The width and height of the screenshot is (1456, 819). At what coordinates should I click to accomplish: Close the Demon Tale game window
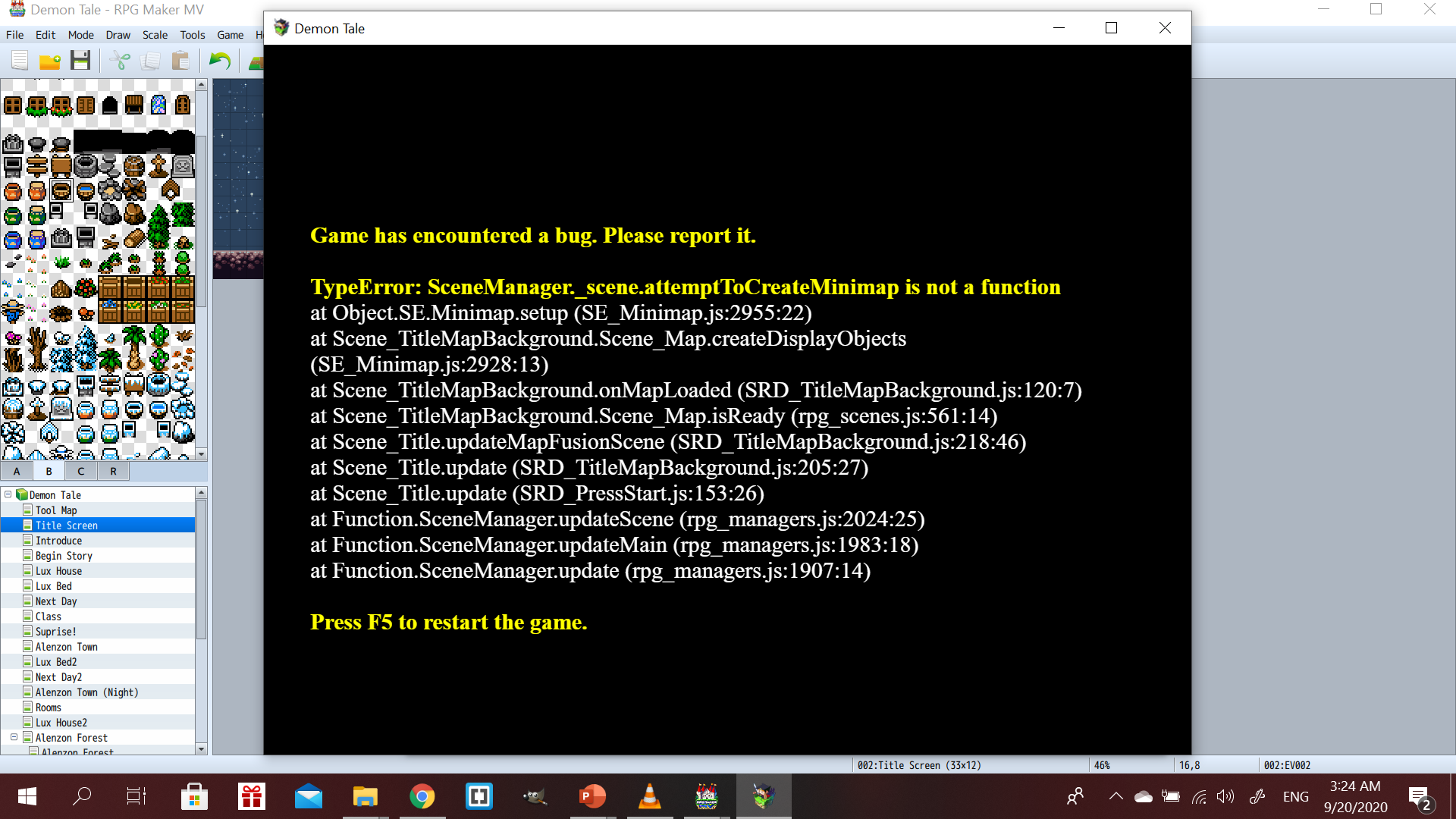[1165, 28]
